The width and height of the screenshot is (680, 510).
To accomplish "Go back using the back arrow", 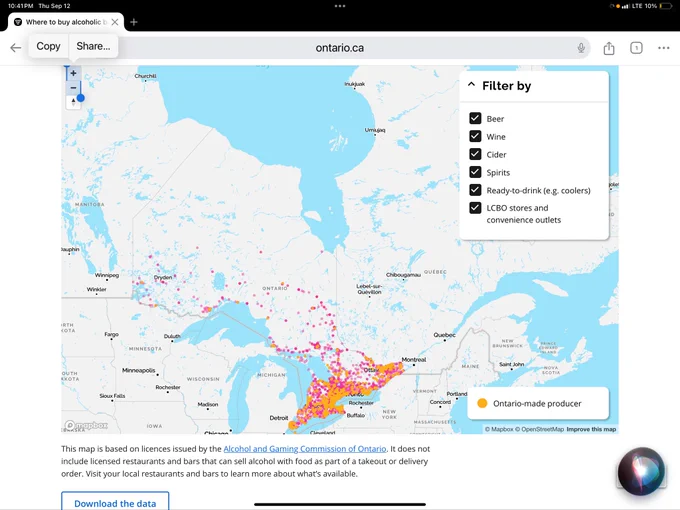I will point(16,48).
